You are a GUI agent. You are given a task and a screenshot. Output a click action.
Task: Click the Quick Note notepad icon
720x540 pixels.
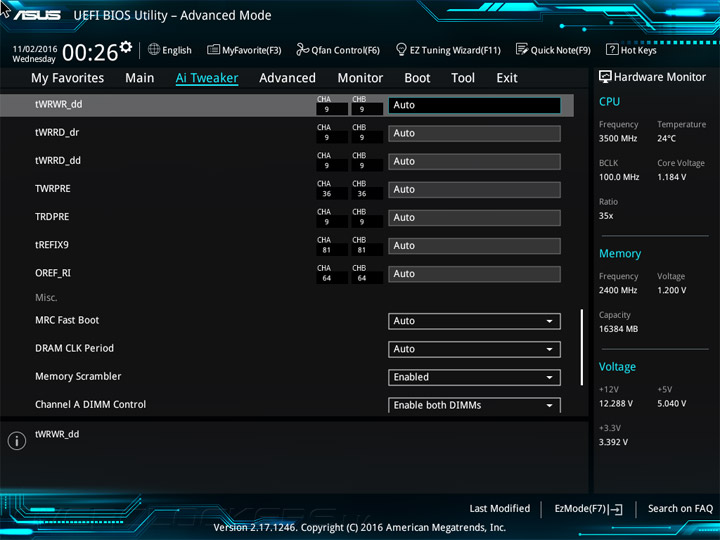point(522,50)
